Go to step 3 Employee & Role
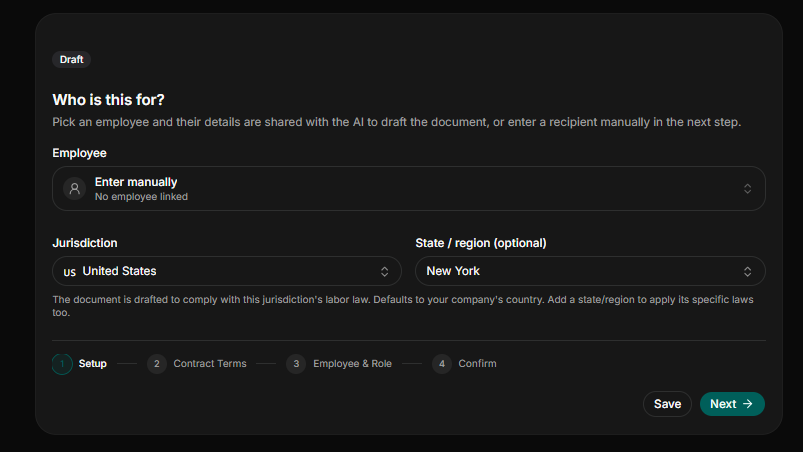 (x=339, y=364)
